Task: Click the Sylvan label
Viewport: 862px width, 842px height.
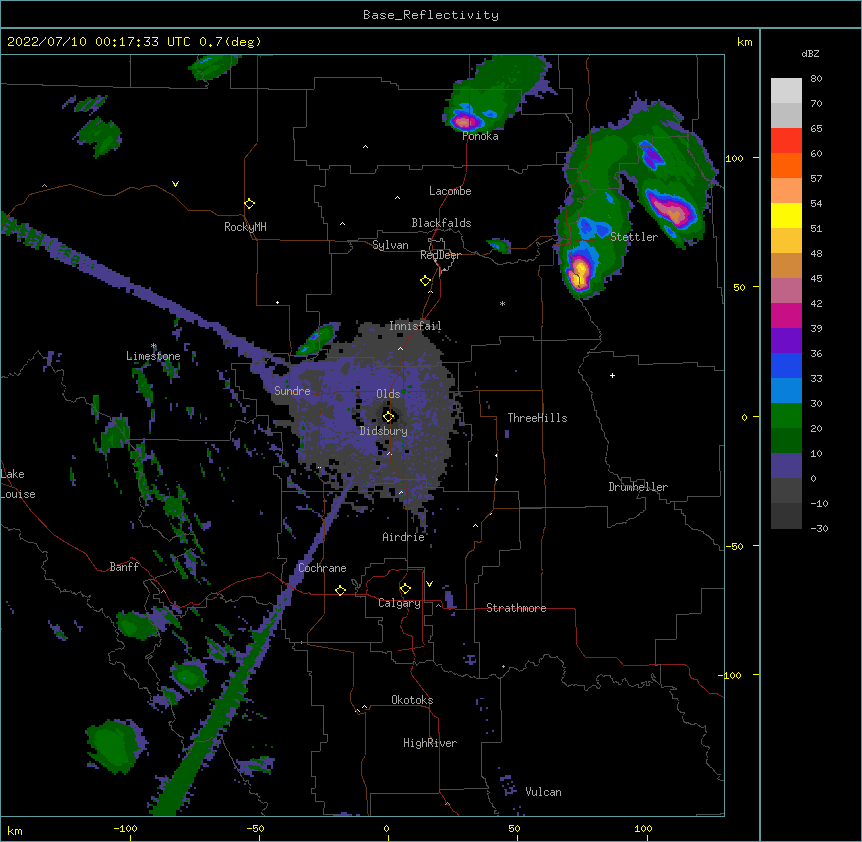Action: [390, 245]
